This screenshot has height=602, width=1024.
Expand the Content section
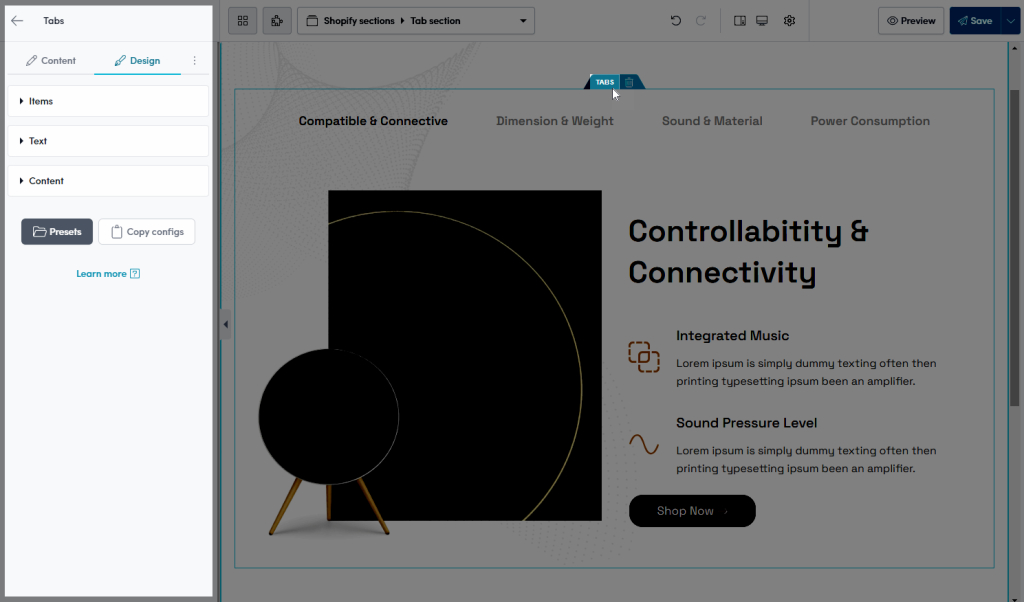(x=108, y=181)
